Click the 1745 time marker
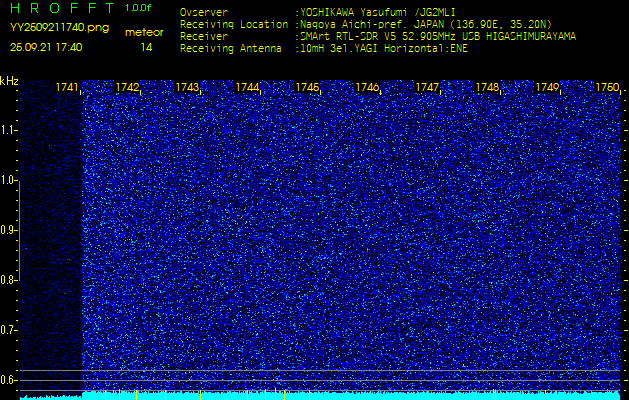Screen dimensions: 629x400 pos(307,87)
